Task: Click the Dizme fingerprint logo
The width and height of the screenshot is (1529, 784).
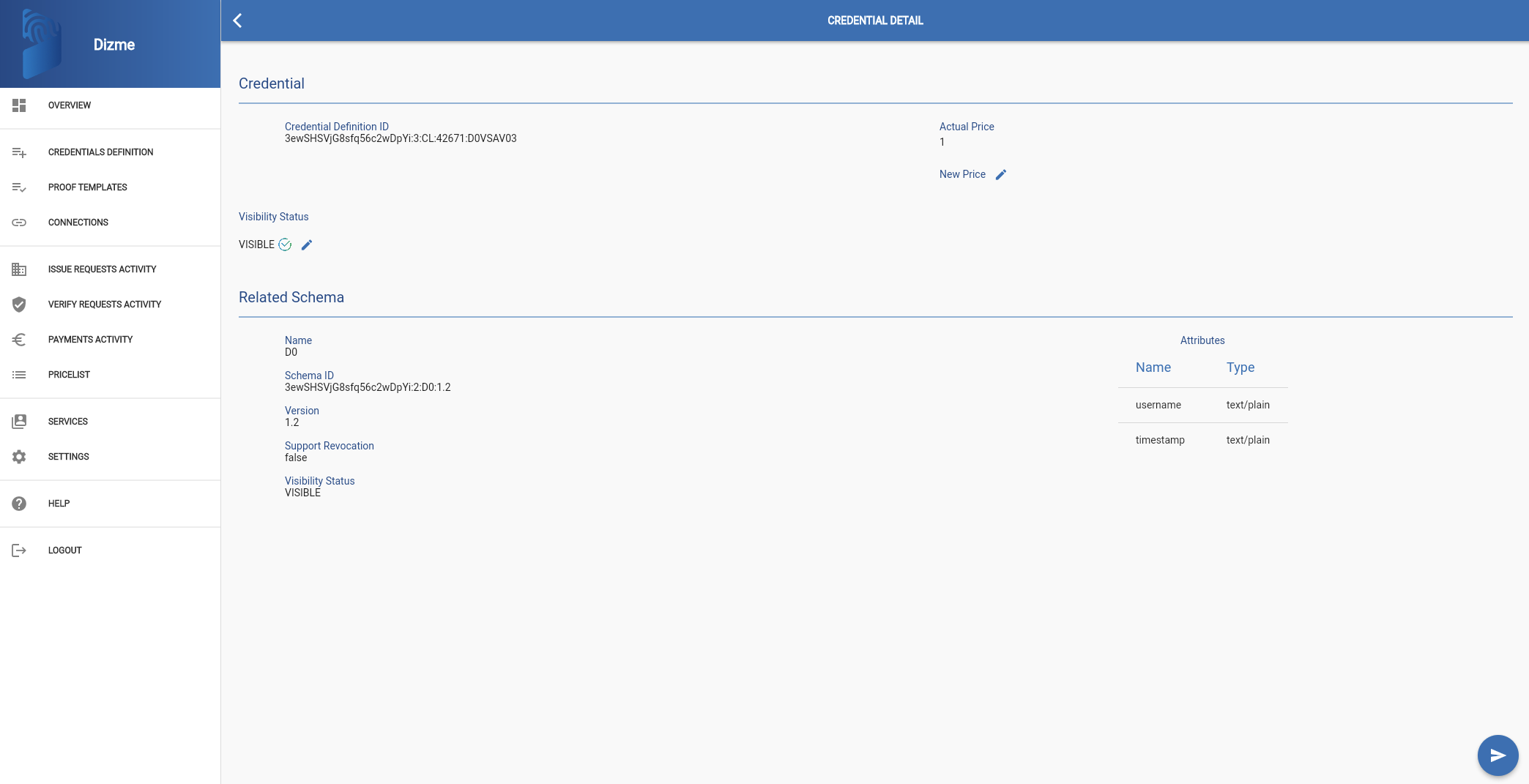Action: (42, 44)
